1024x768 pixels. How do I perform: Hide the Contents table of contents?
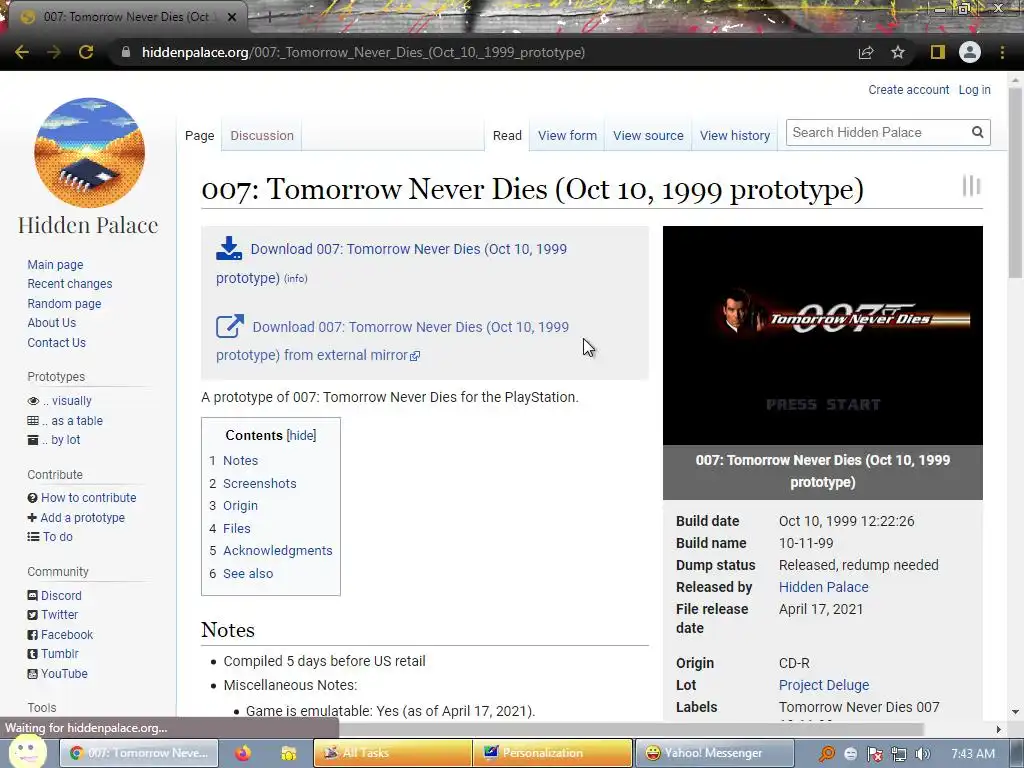pos(301,436)
